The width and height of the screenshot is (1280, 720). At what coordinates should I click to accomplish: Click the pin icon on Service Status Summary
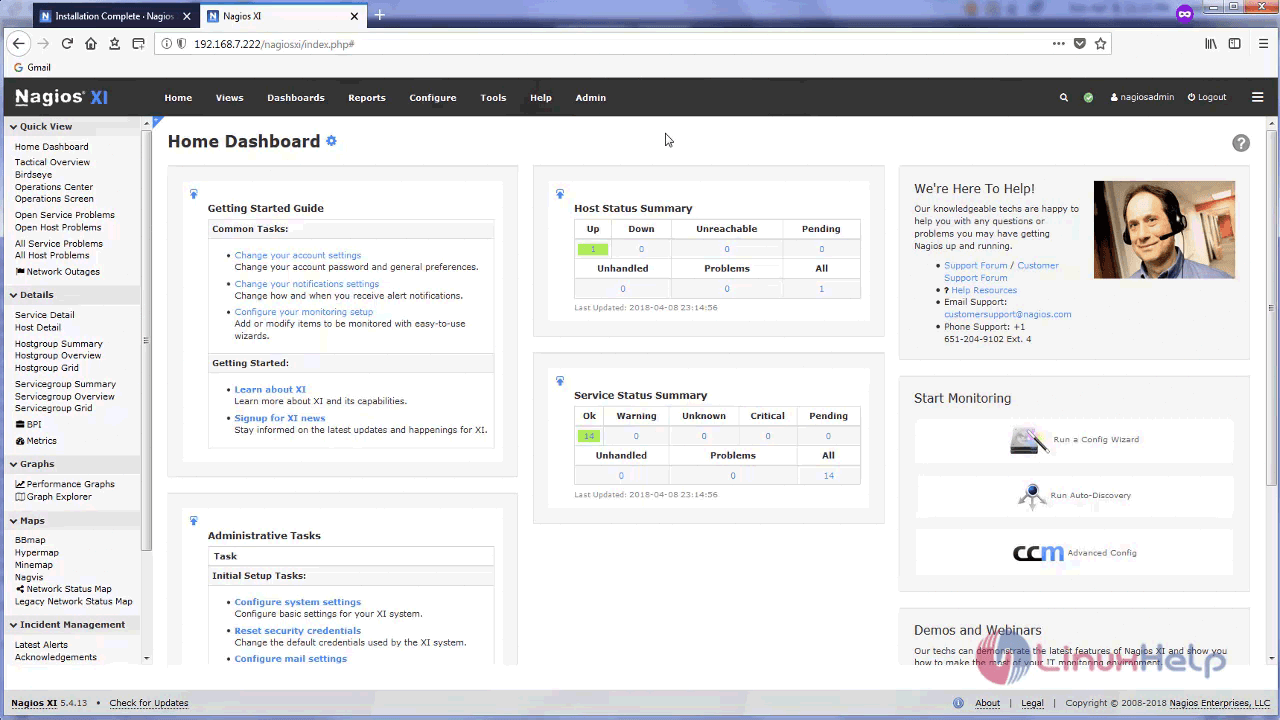point(560,381)
